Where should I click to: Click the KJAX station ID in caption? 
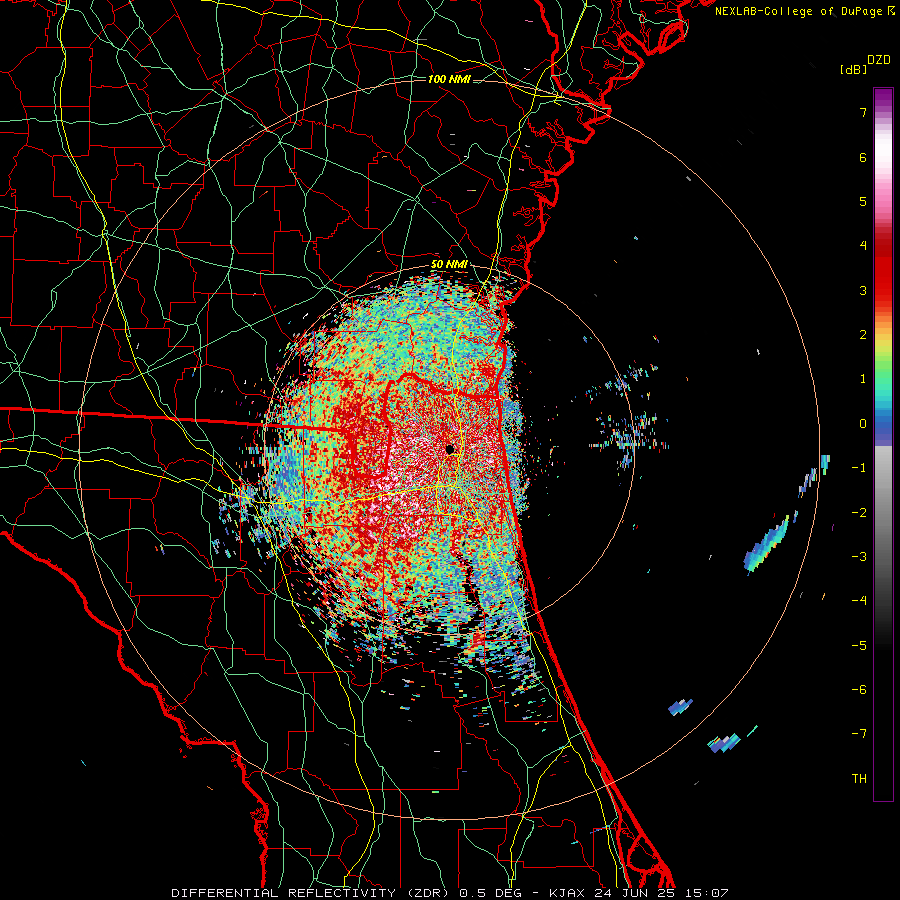[567, 893]
